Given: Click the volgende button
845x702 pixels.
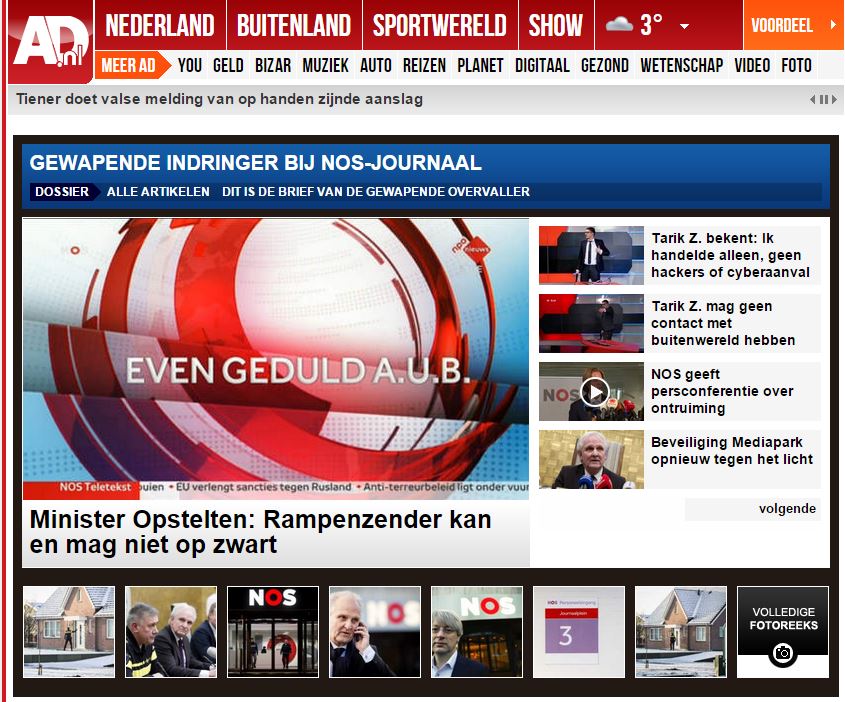Looking at the screenshot, I should [x=787, y=509].
